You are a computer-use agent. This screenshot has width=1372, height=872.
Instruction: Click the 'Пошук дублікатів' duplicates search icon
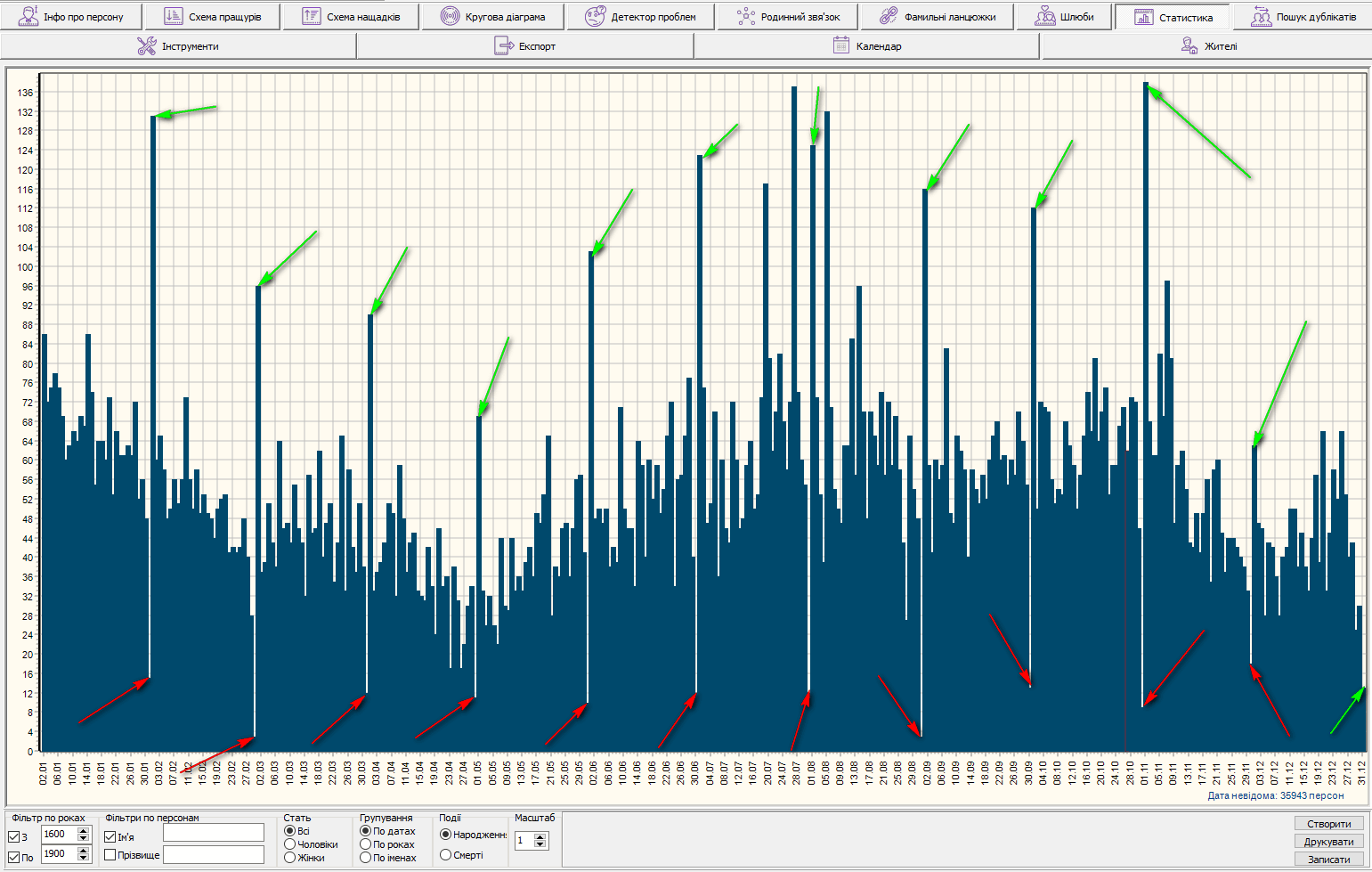(x=1261, y=16)
